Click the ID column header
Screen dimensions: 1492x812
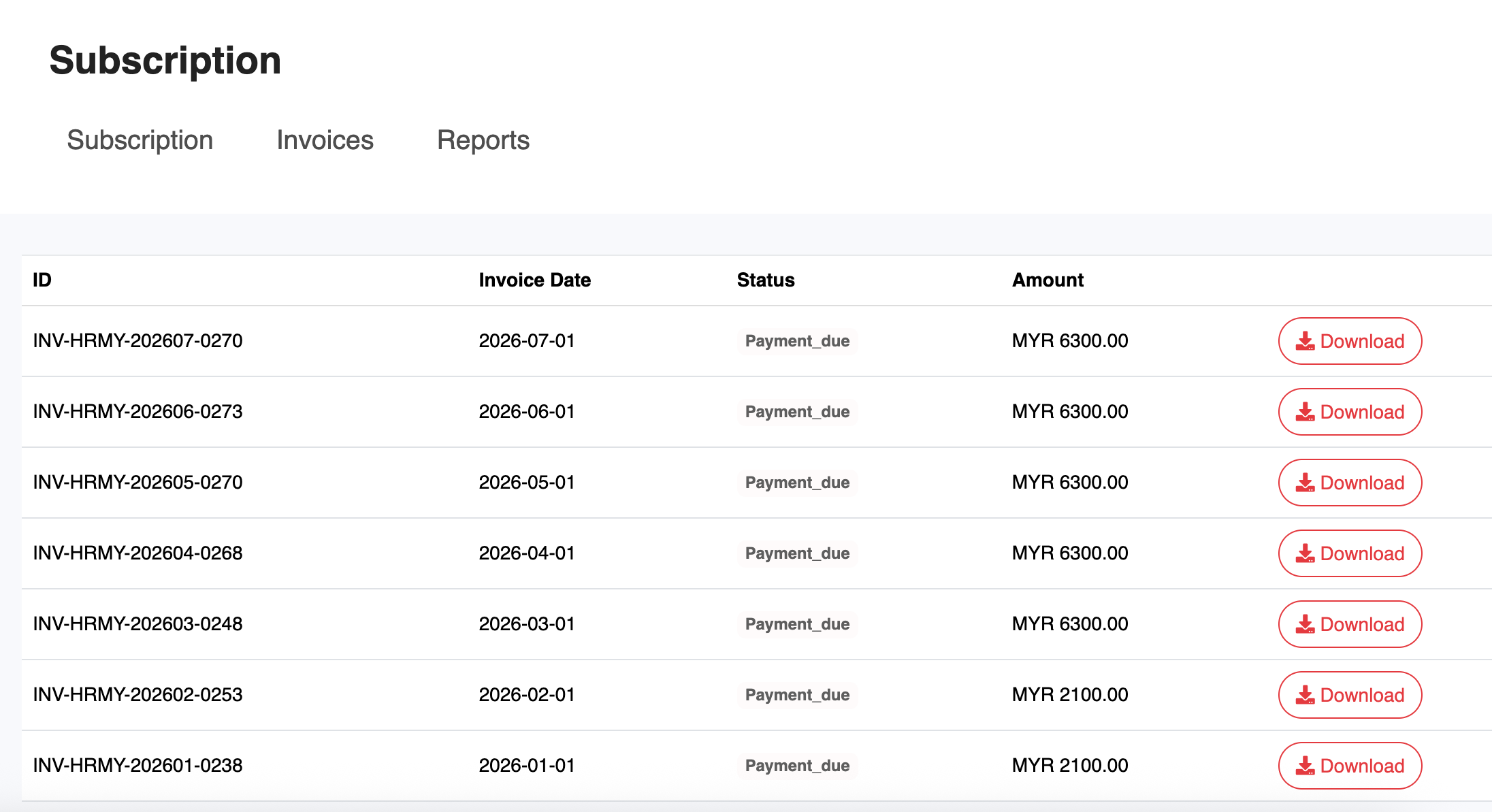pos(42,280)
